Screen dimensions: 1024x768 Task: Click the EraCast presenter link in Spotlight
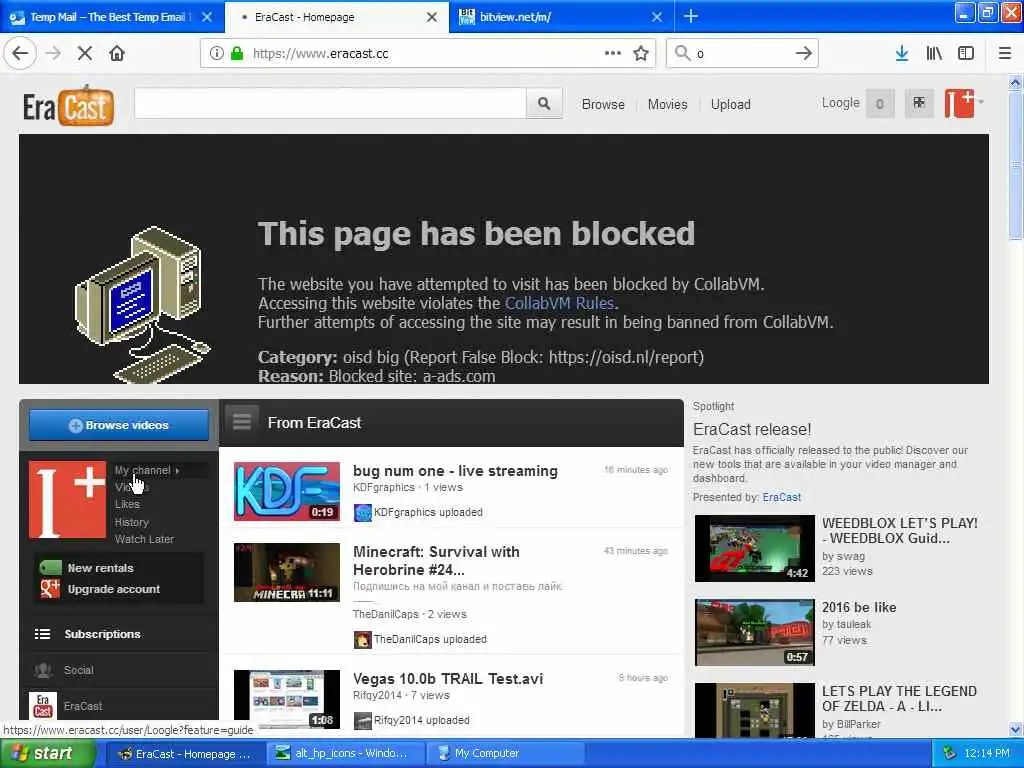click(782, 497)
